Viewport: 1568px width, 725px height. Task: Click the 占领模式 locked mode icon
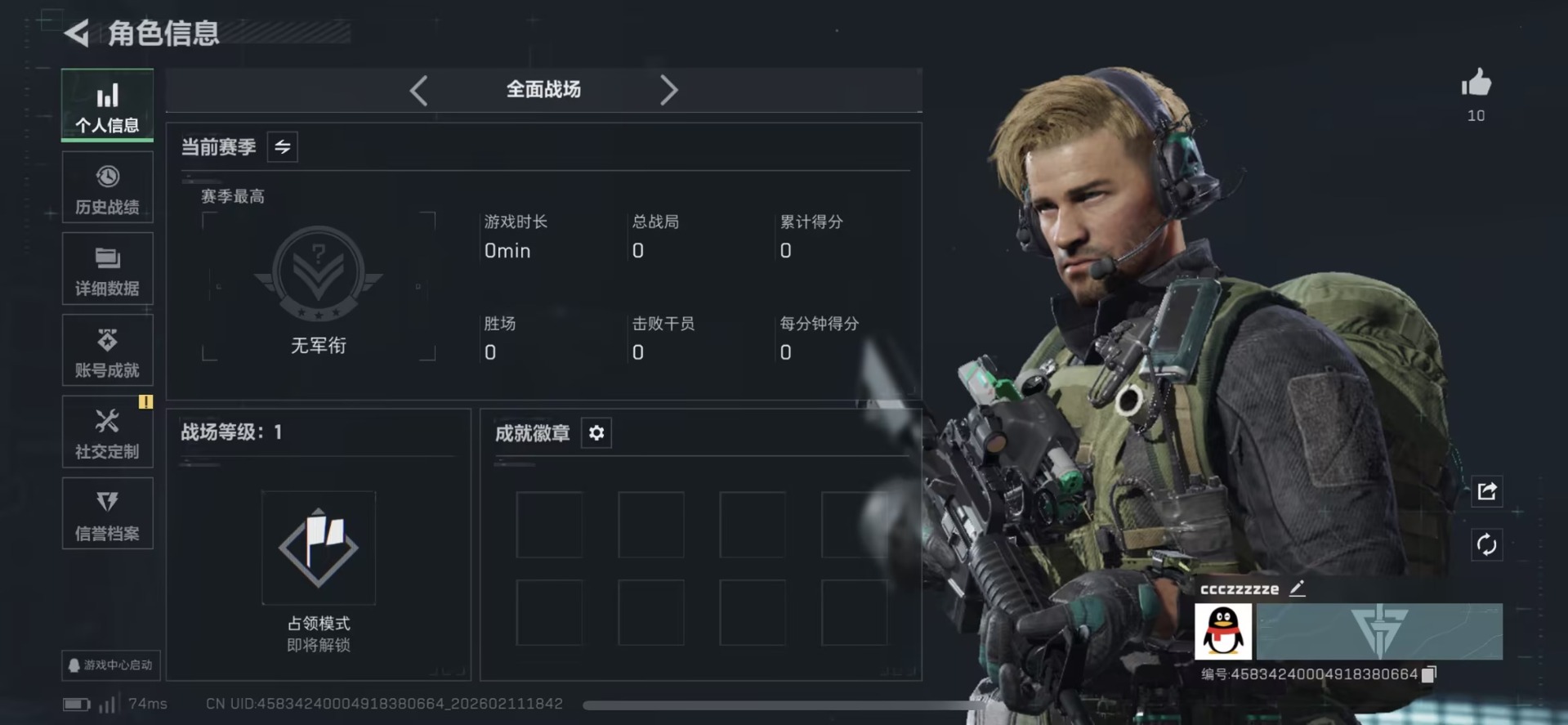(319, 548)
